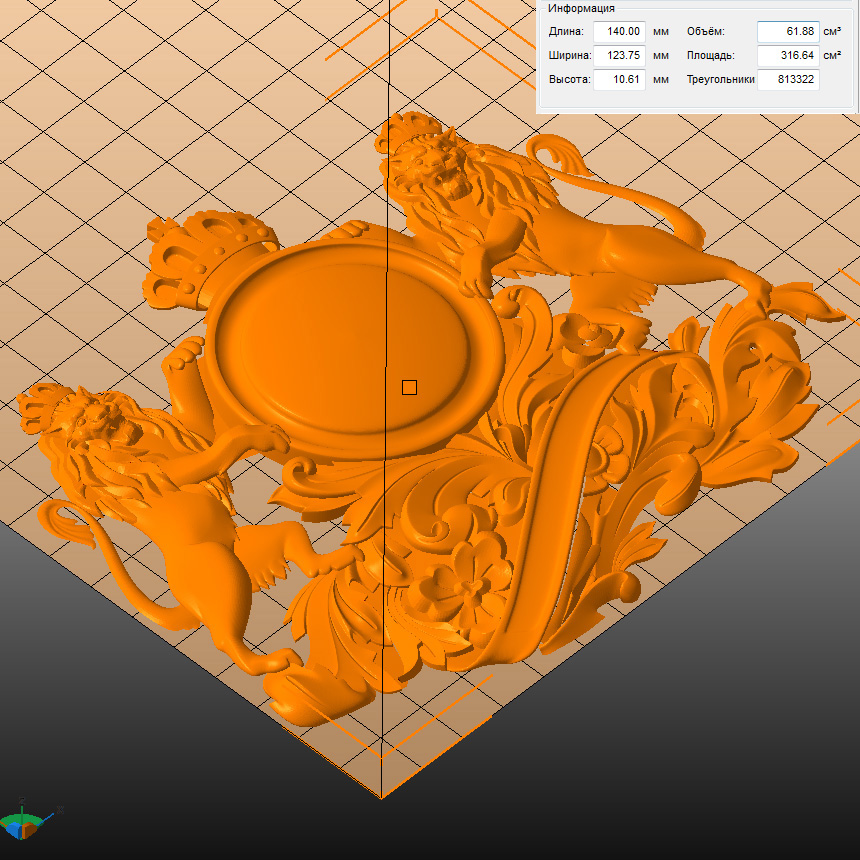Click the flower rosette below the medallion

(x=464, y=580)
